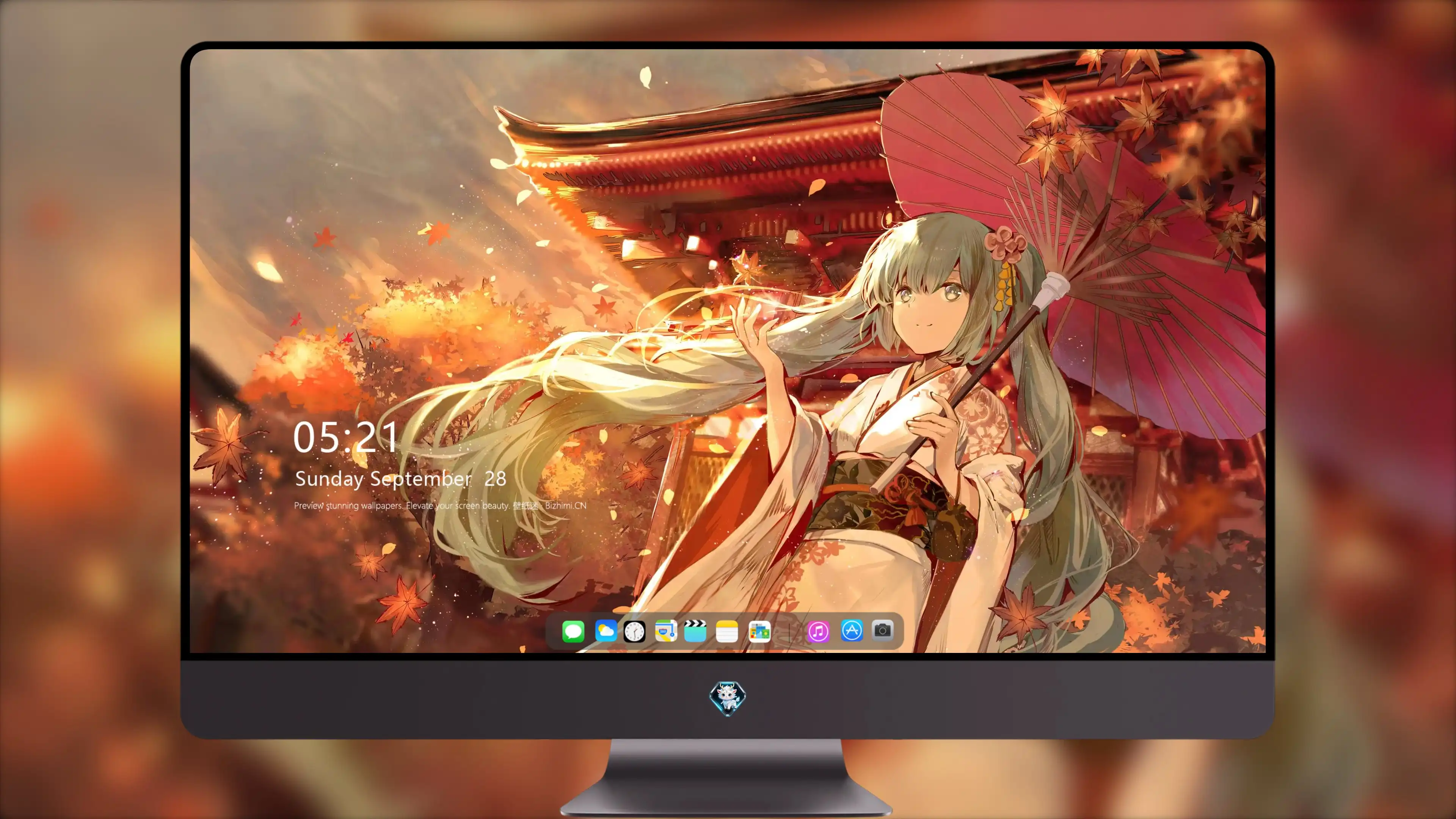Open the photo gallery app icon
The height and width of the screenshot is (819, 1456).
coord(759,631)
